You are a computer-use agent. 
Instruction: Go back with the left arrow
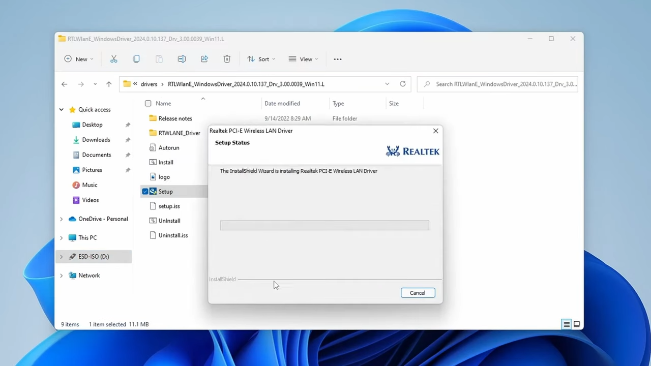coord(64,84)
